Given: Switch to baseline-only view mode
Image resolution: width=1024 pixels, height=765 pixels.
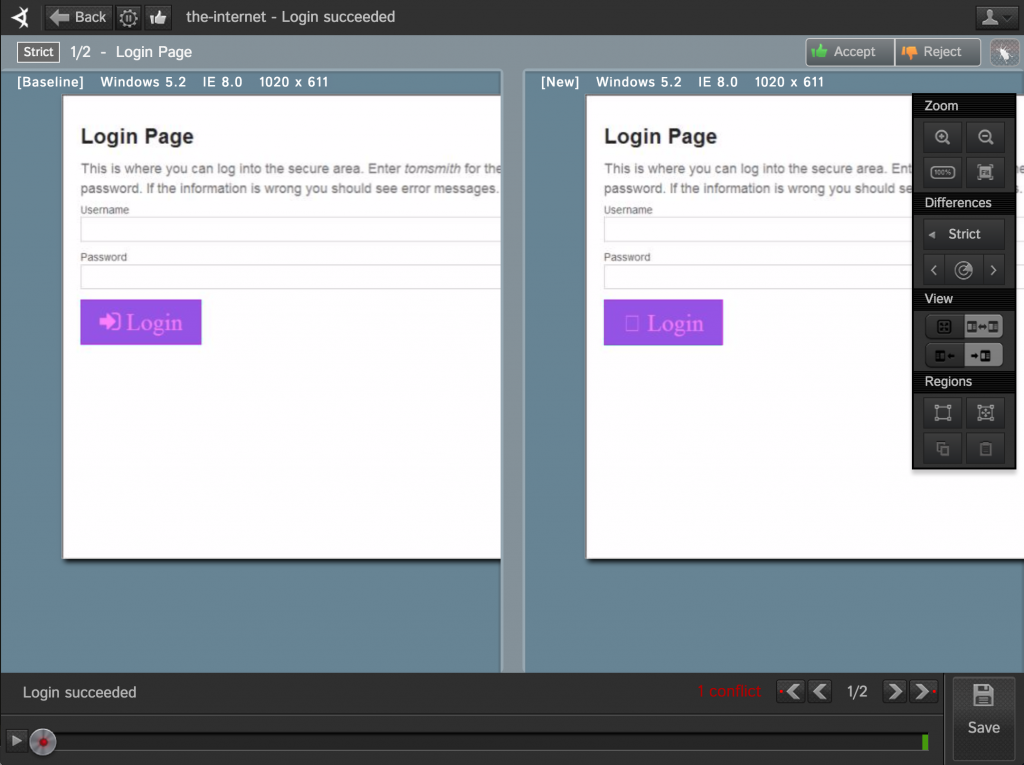Looking at the screenshot, I should [941, 354].
